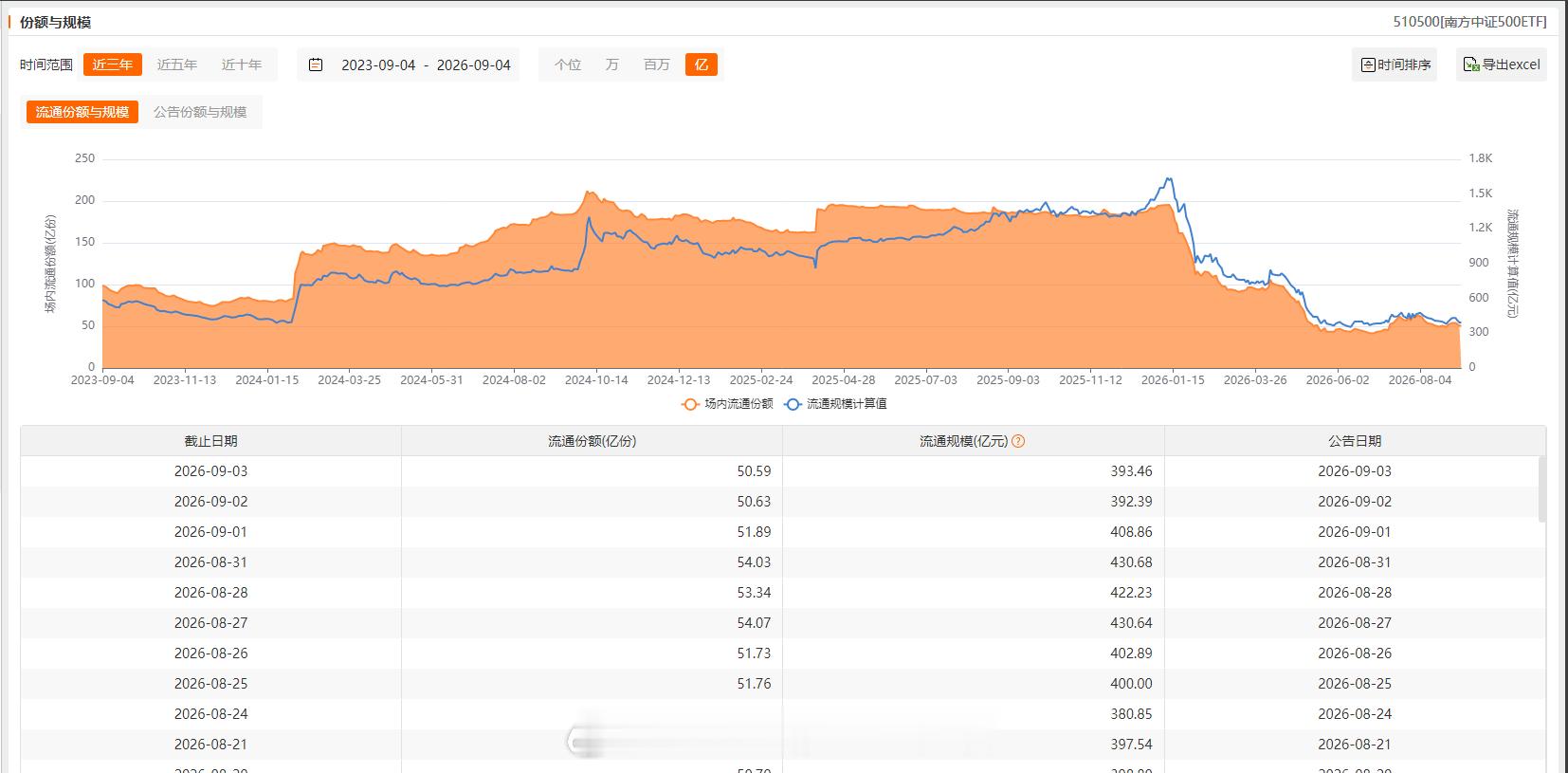The width and height of the screenshot is (1568, 773).
Task: Switch units to 个位
Action: 568,64
